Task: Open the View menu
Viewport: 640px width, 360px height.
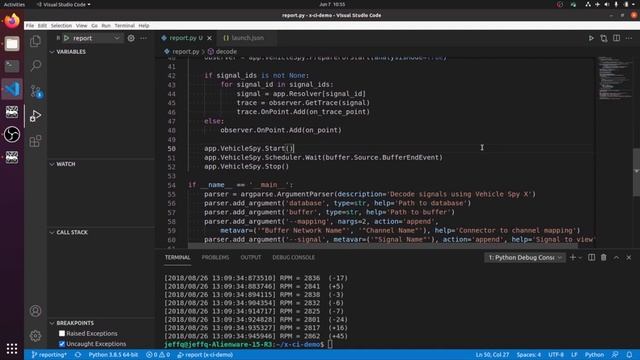Action: [82, 25]
